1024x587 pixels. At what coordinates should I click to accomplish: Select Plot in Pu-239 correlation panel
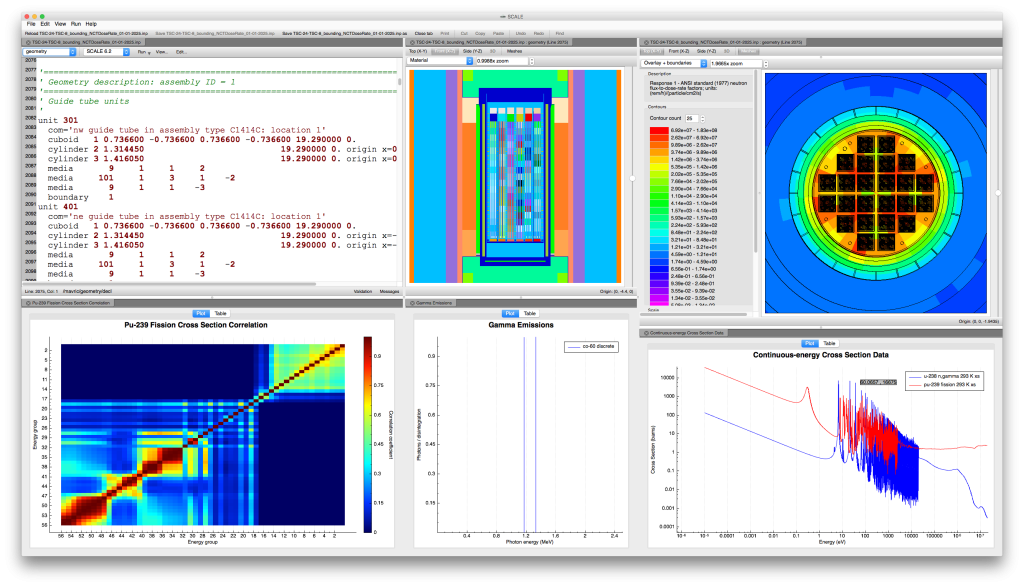[201, 313]
